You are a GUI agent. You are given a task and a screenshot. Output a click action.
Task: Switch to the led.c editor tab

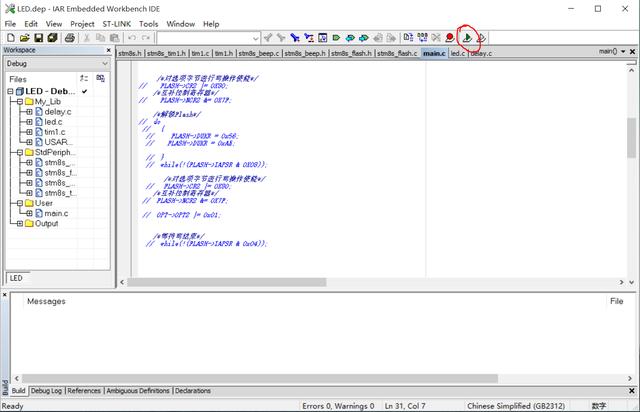point(458,53)
